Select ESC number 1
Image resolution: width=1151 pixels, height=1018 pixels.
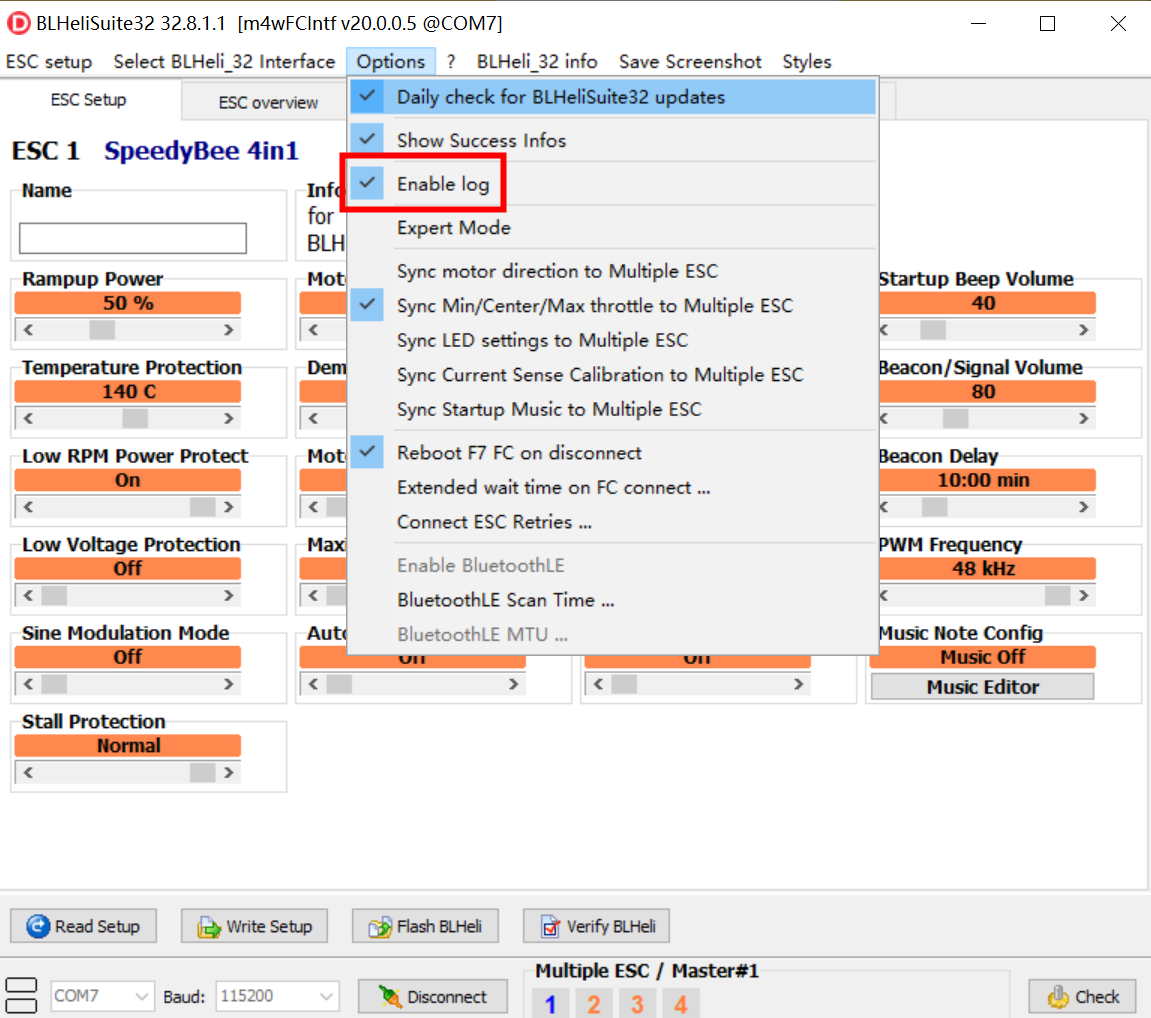[x=551, y=1003]
